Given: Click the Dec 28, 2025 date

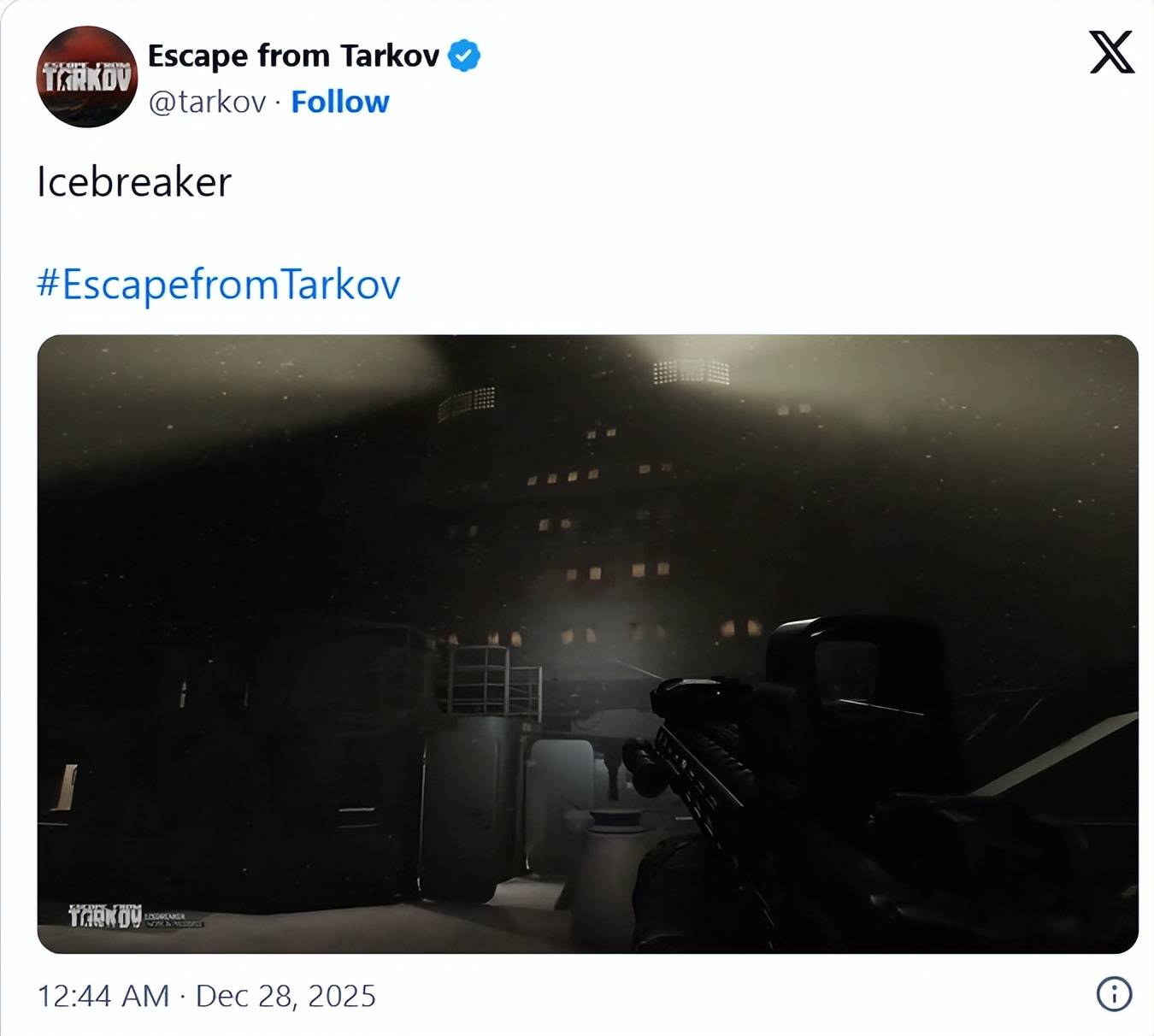Looking at the screenshot, I should [x=286, y=996].
